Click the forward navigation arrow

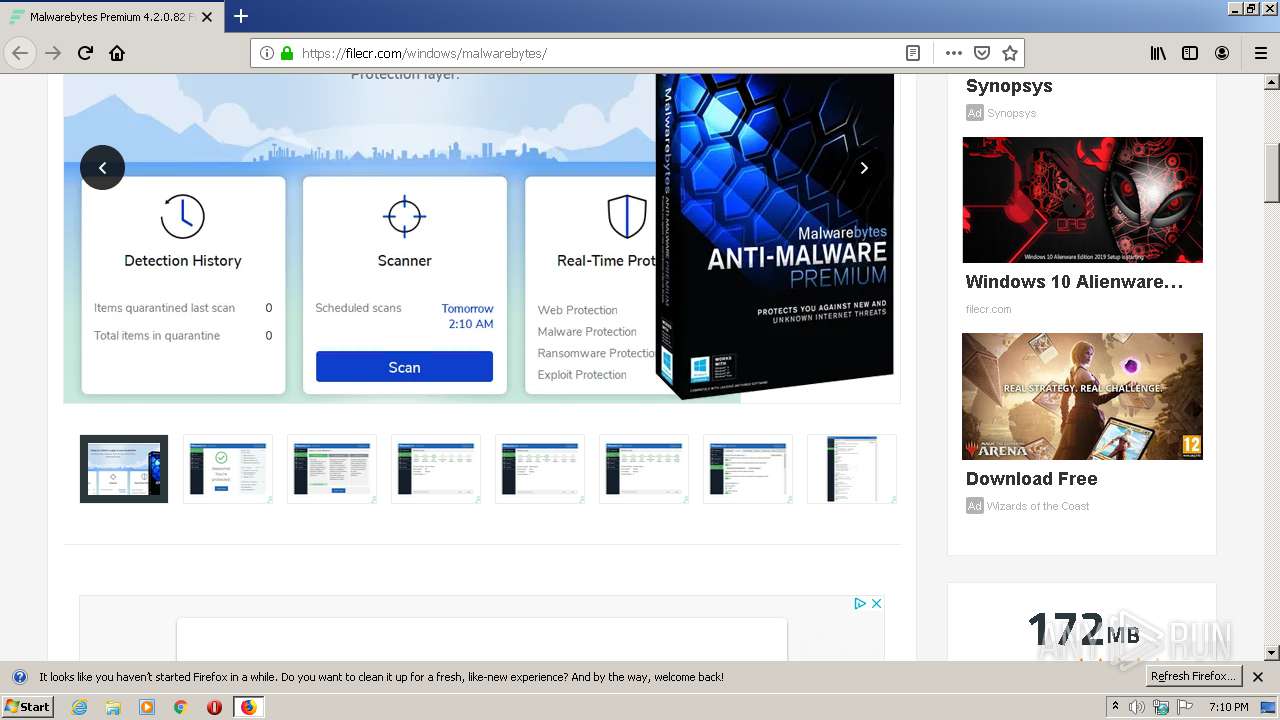tap(54, 53)
